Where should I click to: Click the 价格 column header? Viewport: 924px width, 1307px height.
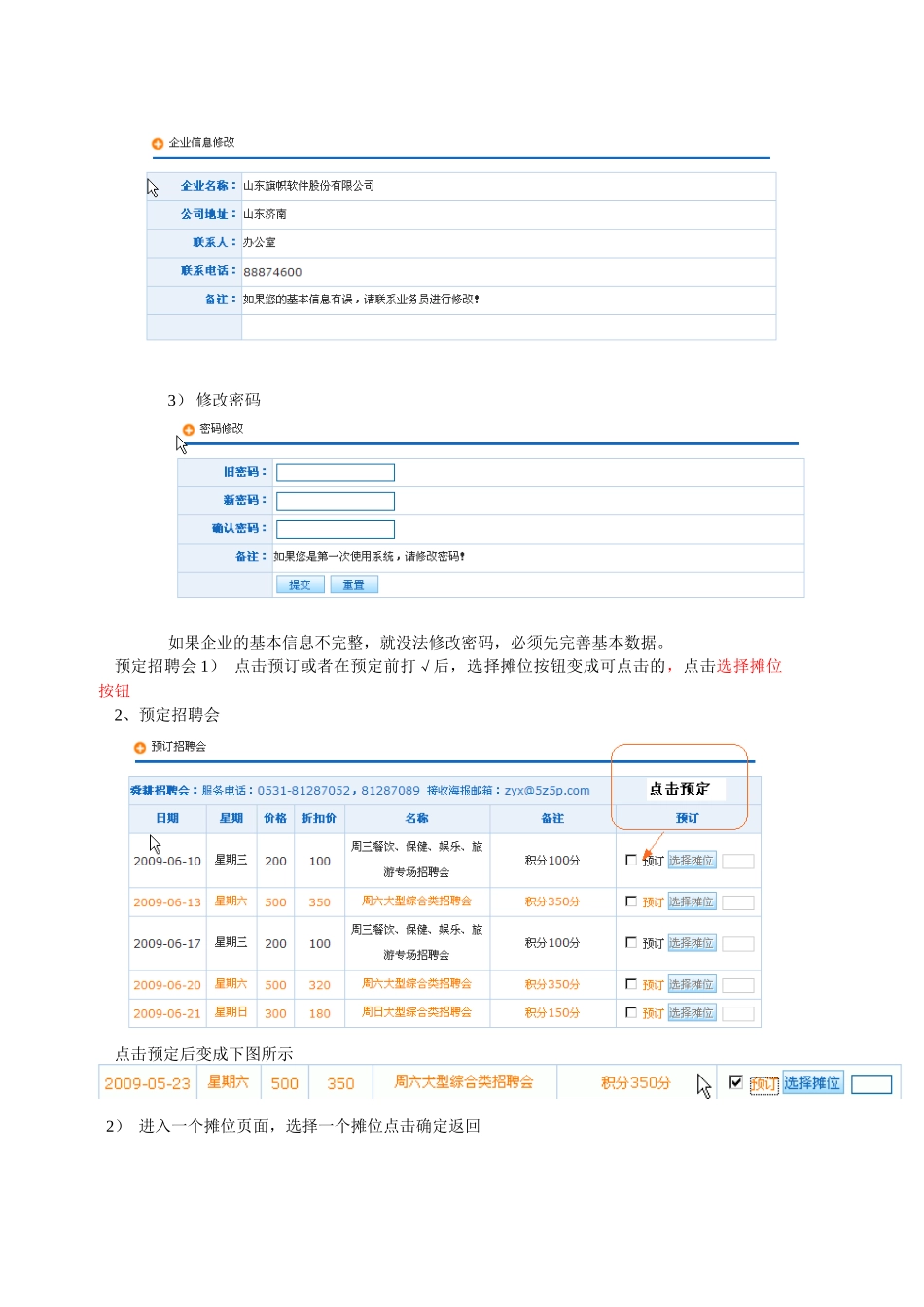pyautogui.click(x=275, y=819)
